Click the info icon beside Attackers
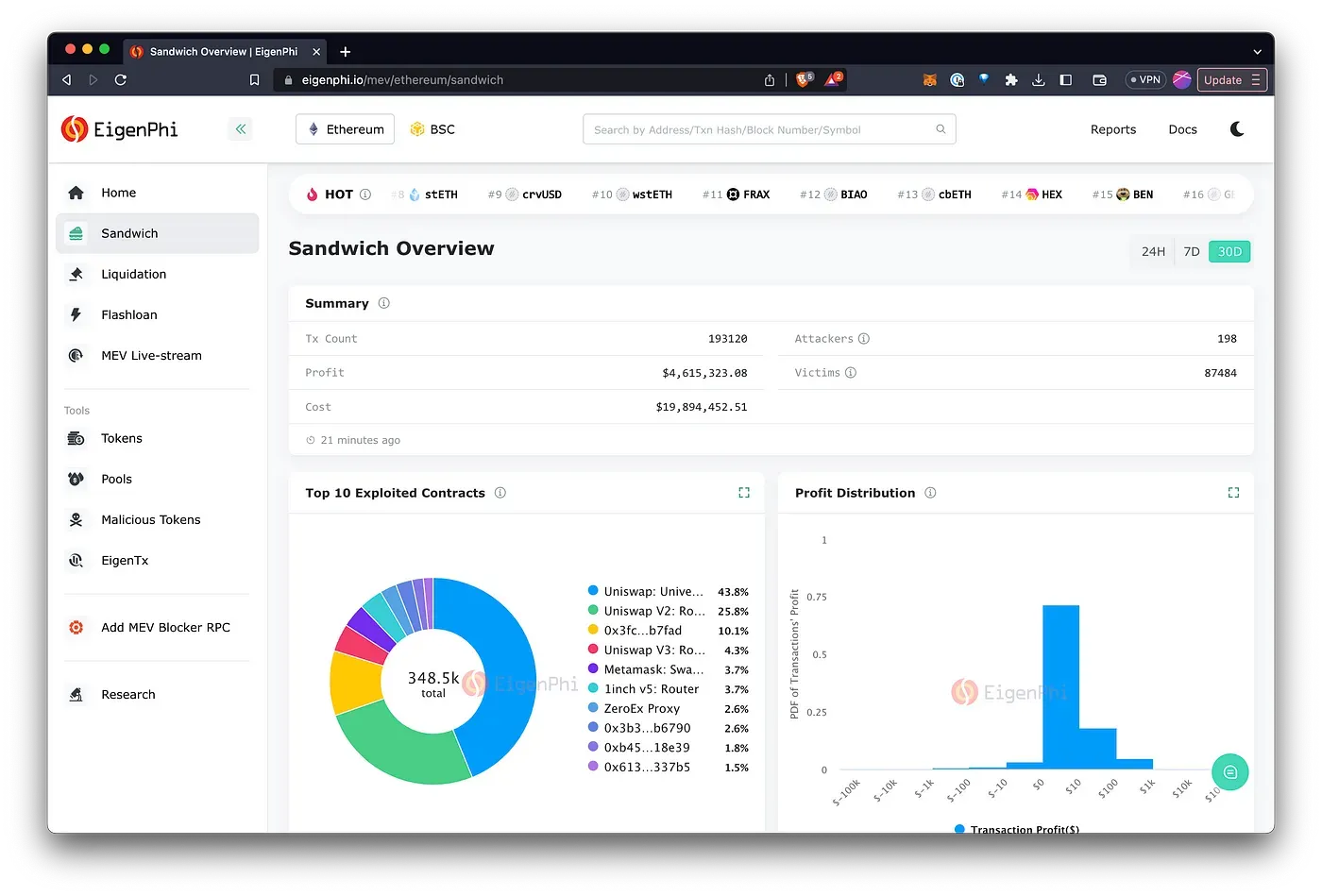Viewport: 1322px width, 896px height. coord(864,339)
